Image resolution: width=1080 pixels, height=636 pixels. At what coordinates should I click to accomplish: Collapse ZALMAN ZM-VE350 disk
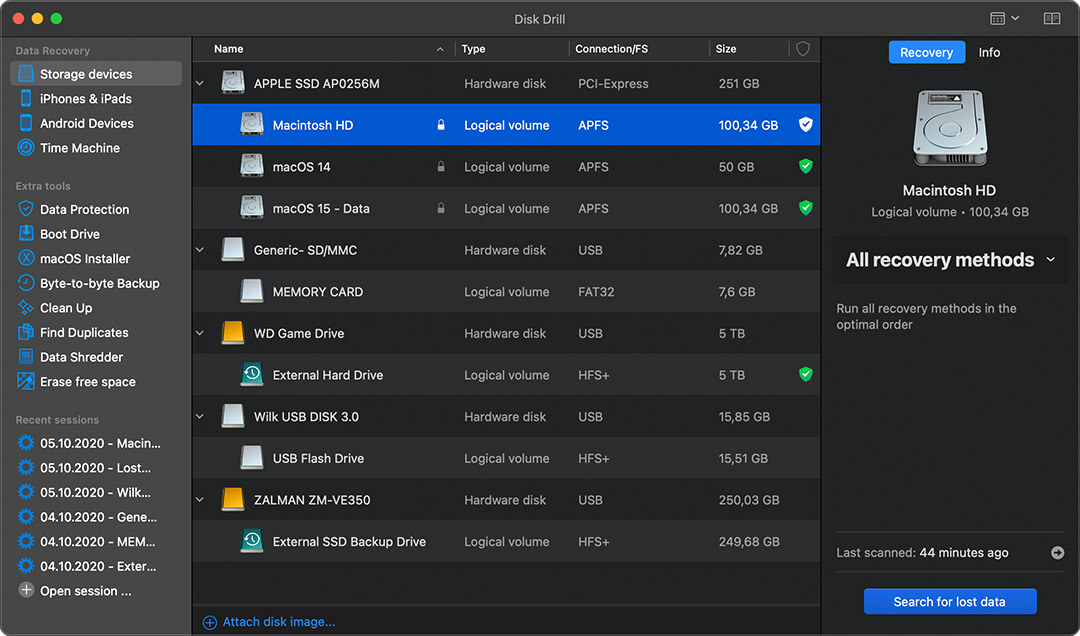pos(200,500)
